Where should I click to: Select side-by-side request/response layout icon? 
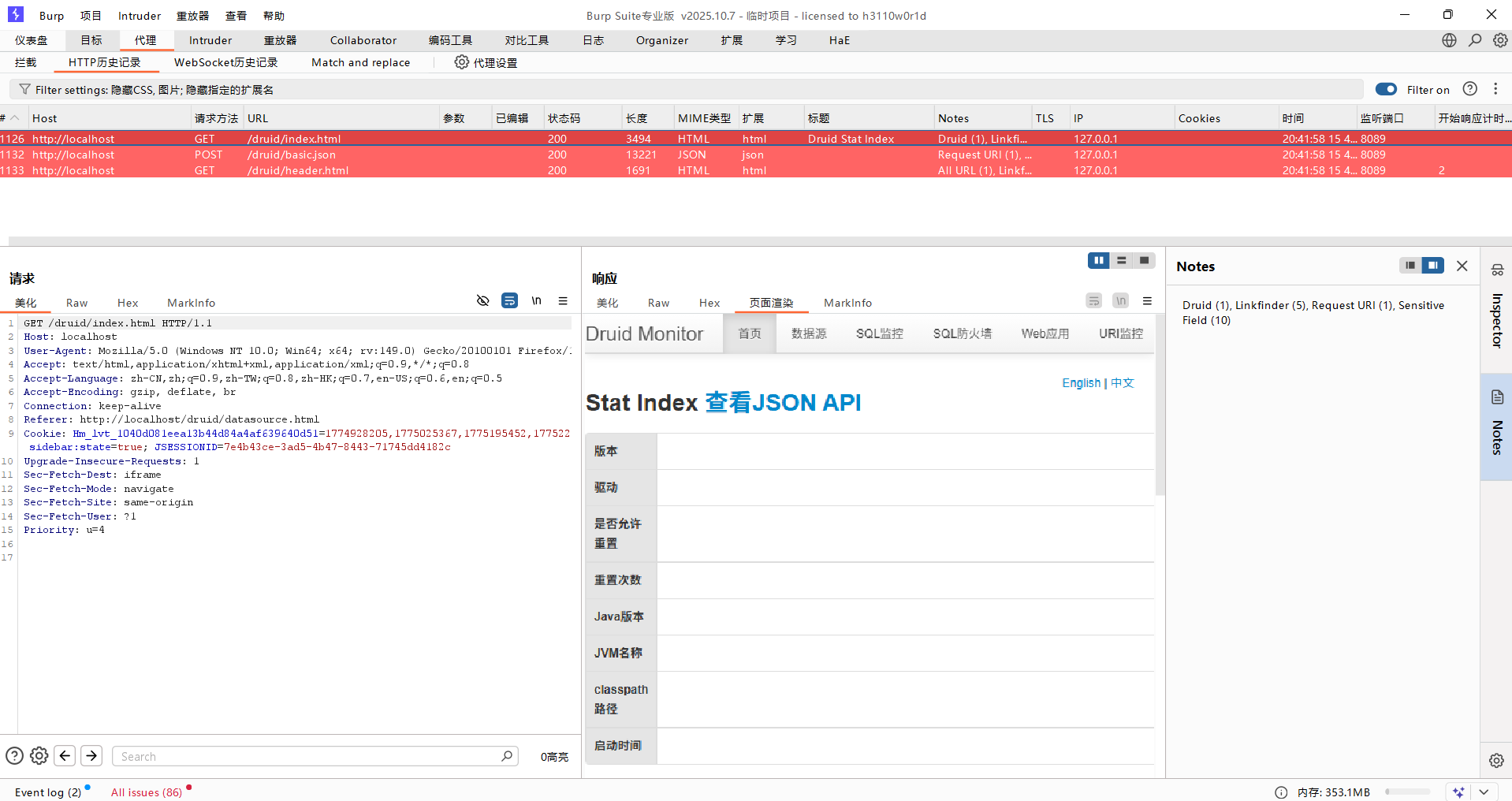click(x=1098, y=260)
